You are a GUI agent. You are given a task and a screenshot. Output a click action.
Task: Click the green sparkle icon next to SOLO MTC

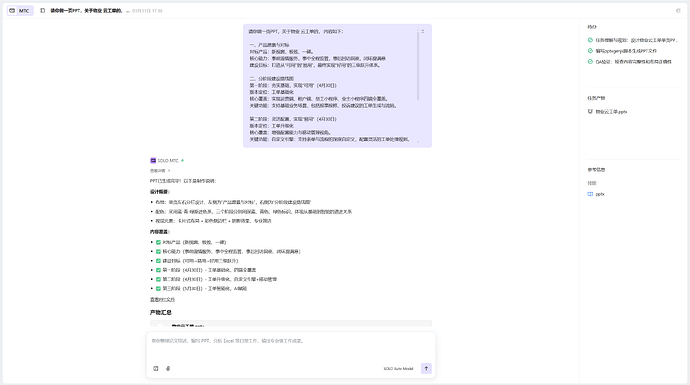(183, 161)
